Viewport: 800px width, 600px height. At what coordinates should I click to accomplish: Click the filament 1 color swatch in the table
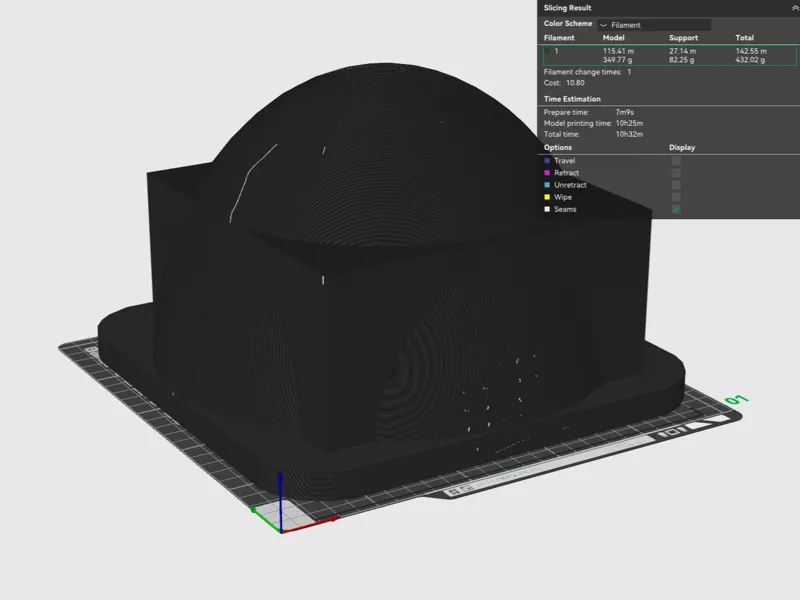548,51
